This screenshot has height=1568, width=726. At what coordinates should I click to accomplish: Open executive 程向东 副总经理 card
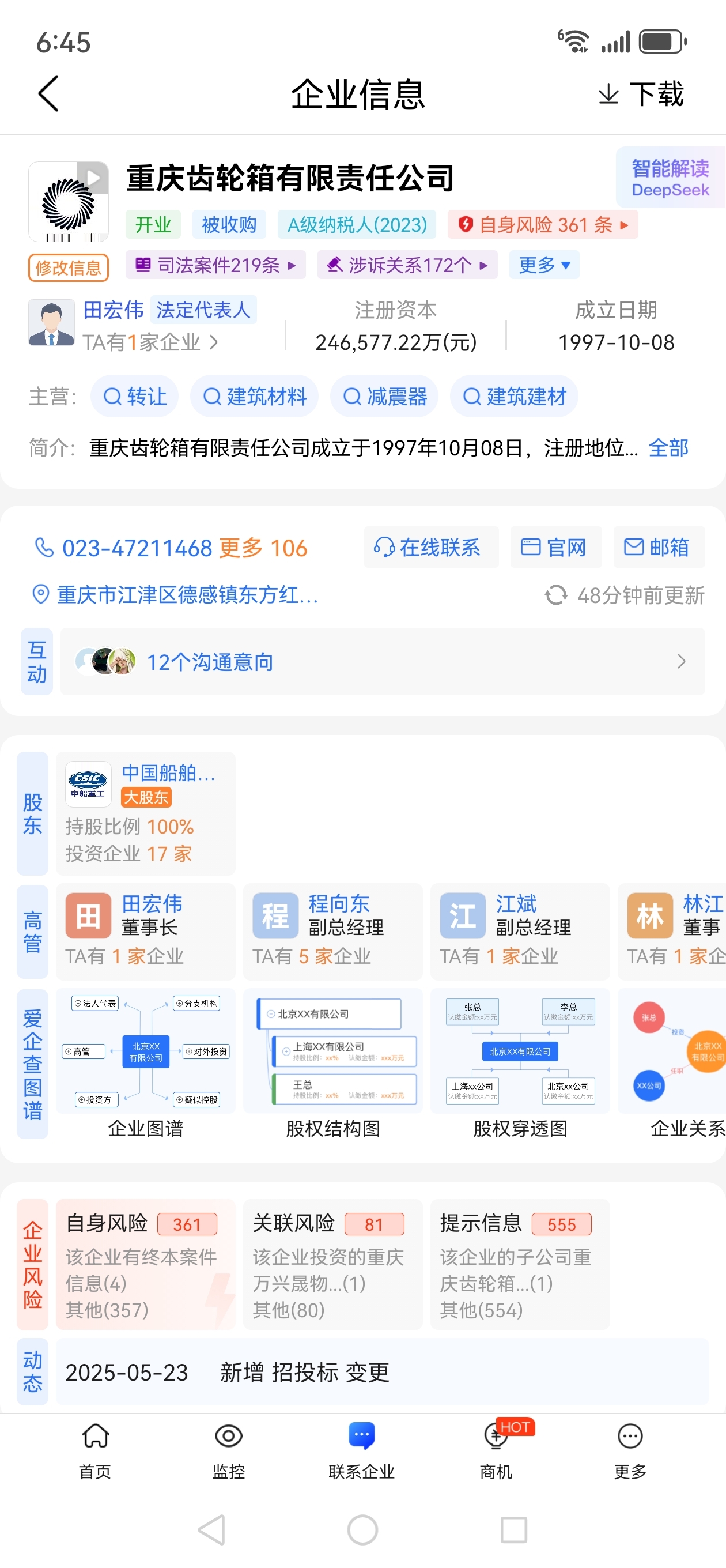tap(333, 932)
